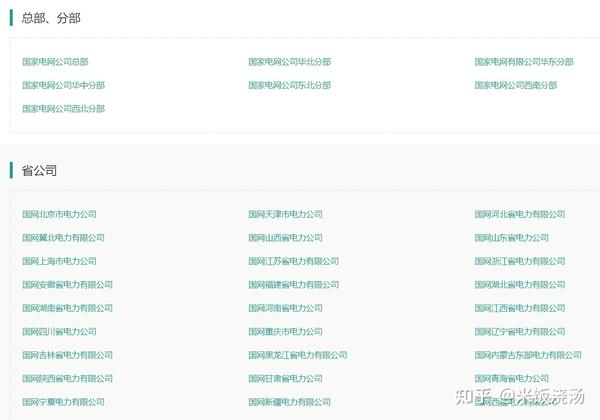Choose 国网辽宁省电力有限公司

520,332
